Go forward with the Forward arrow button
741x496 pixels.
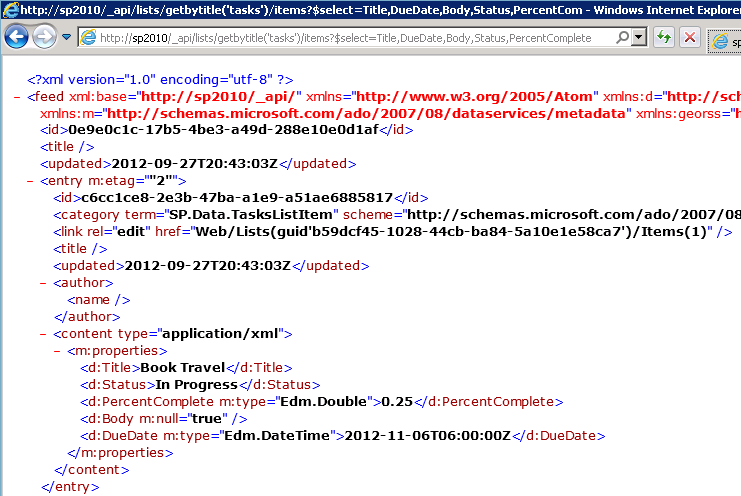(x=44, y=37)
